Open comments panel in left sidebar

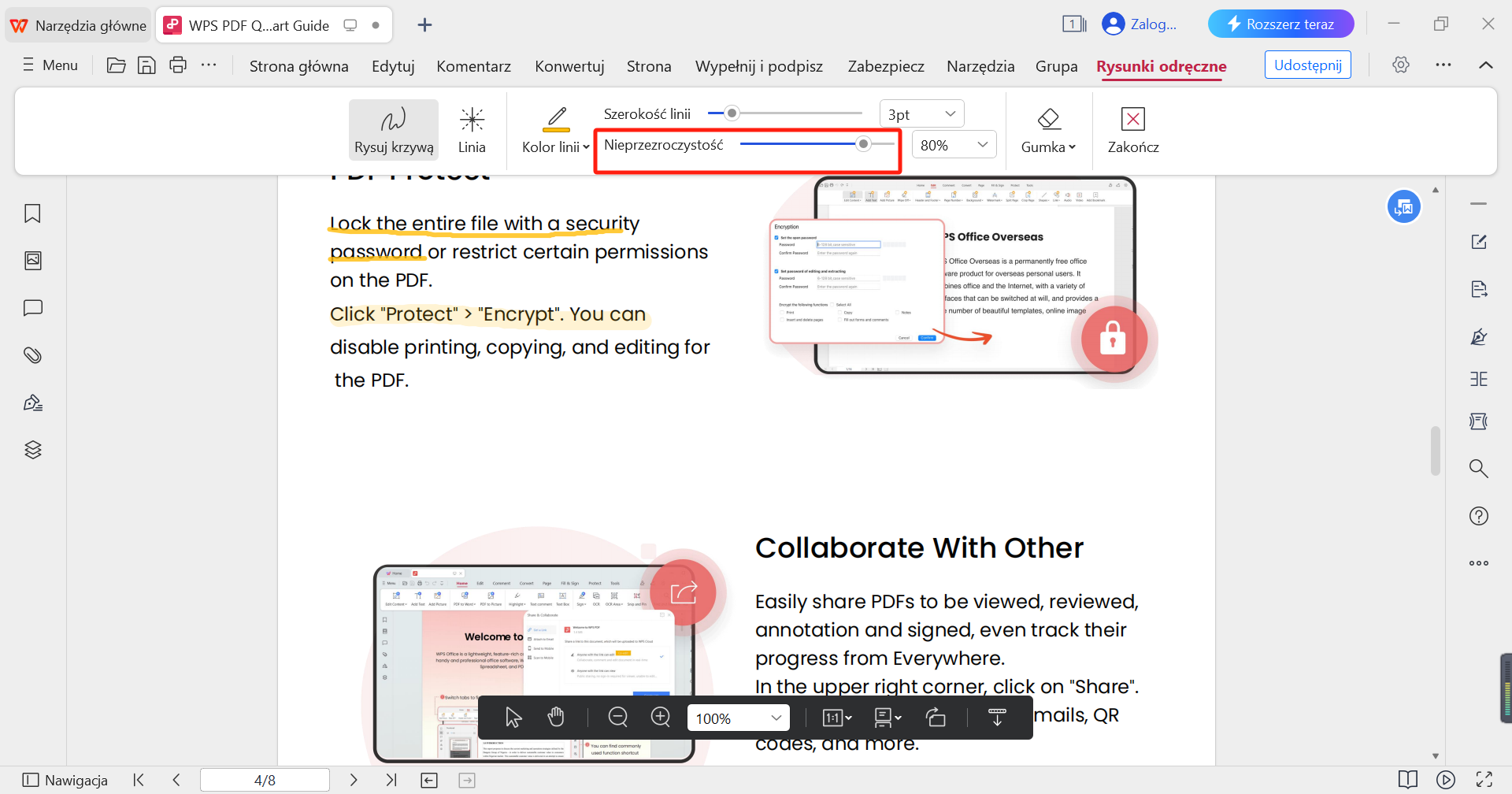[32, 308]
